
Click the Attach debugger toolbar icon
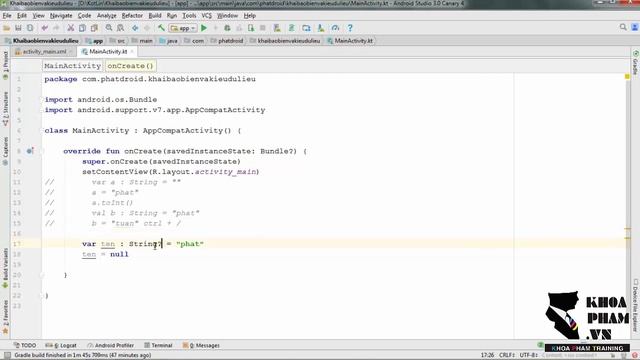251,28
